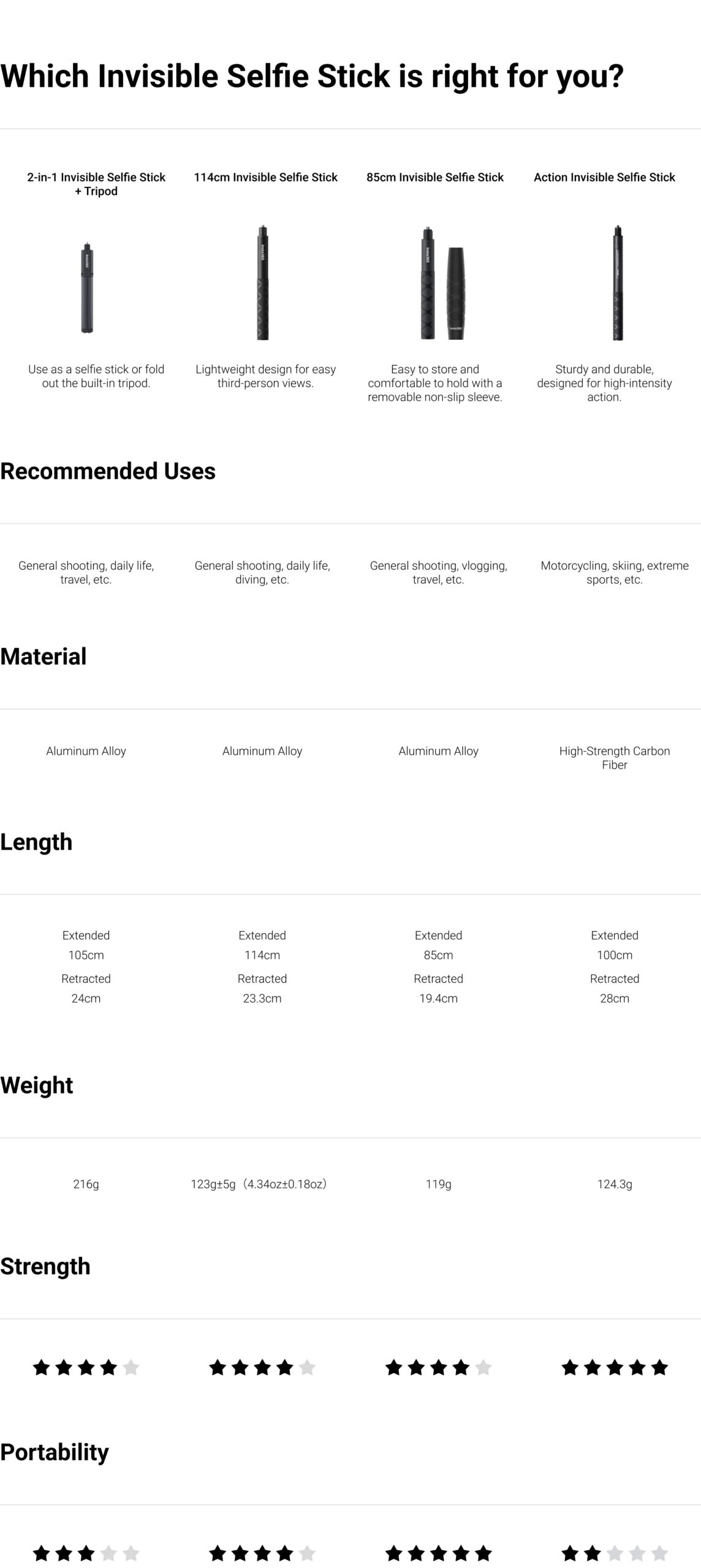701x1568 pixels.
Task: Click the Strength star rating for 2-in-1 stick
Action: pyautogui.click(x=86, y=1367)
